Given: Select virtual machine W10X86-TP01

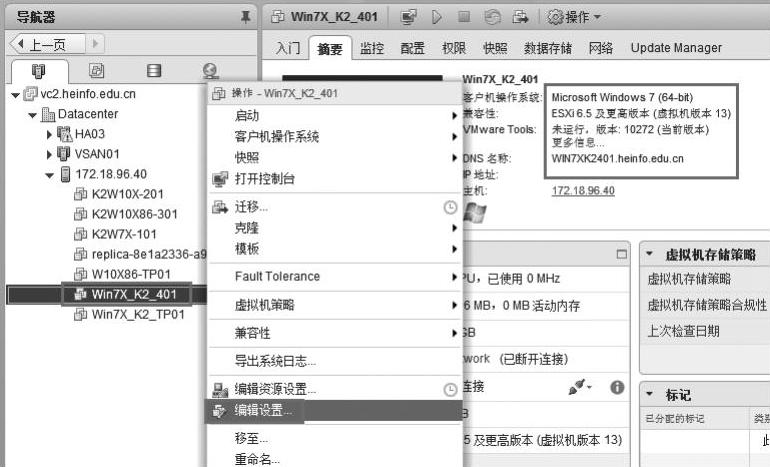Looking at the screenshot, I should pyautogui.click(x=131, y=275).
